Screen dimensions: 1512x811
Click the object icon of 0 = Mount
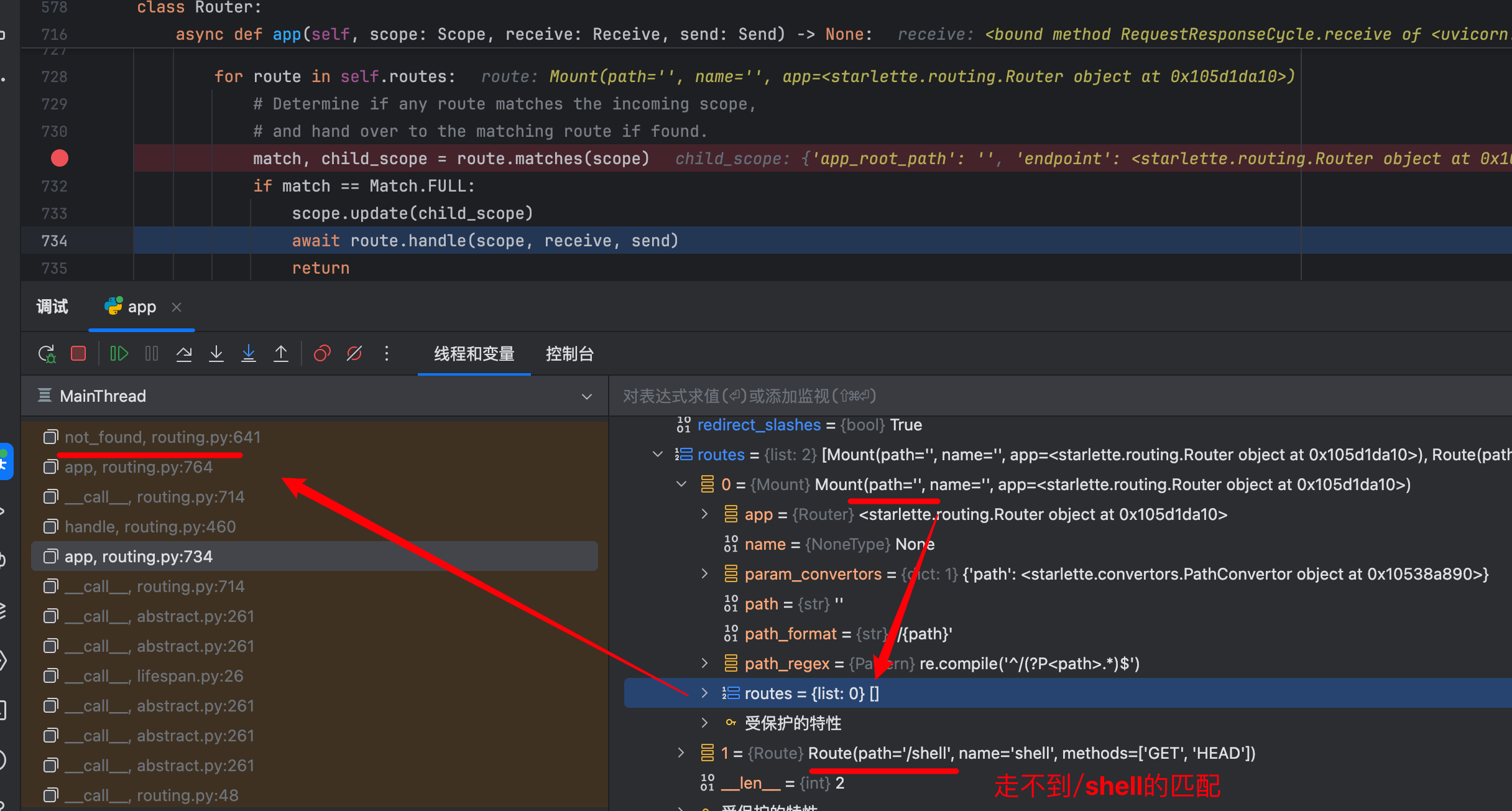point(707,484)
